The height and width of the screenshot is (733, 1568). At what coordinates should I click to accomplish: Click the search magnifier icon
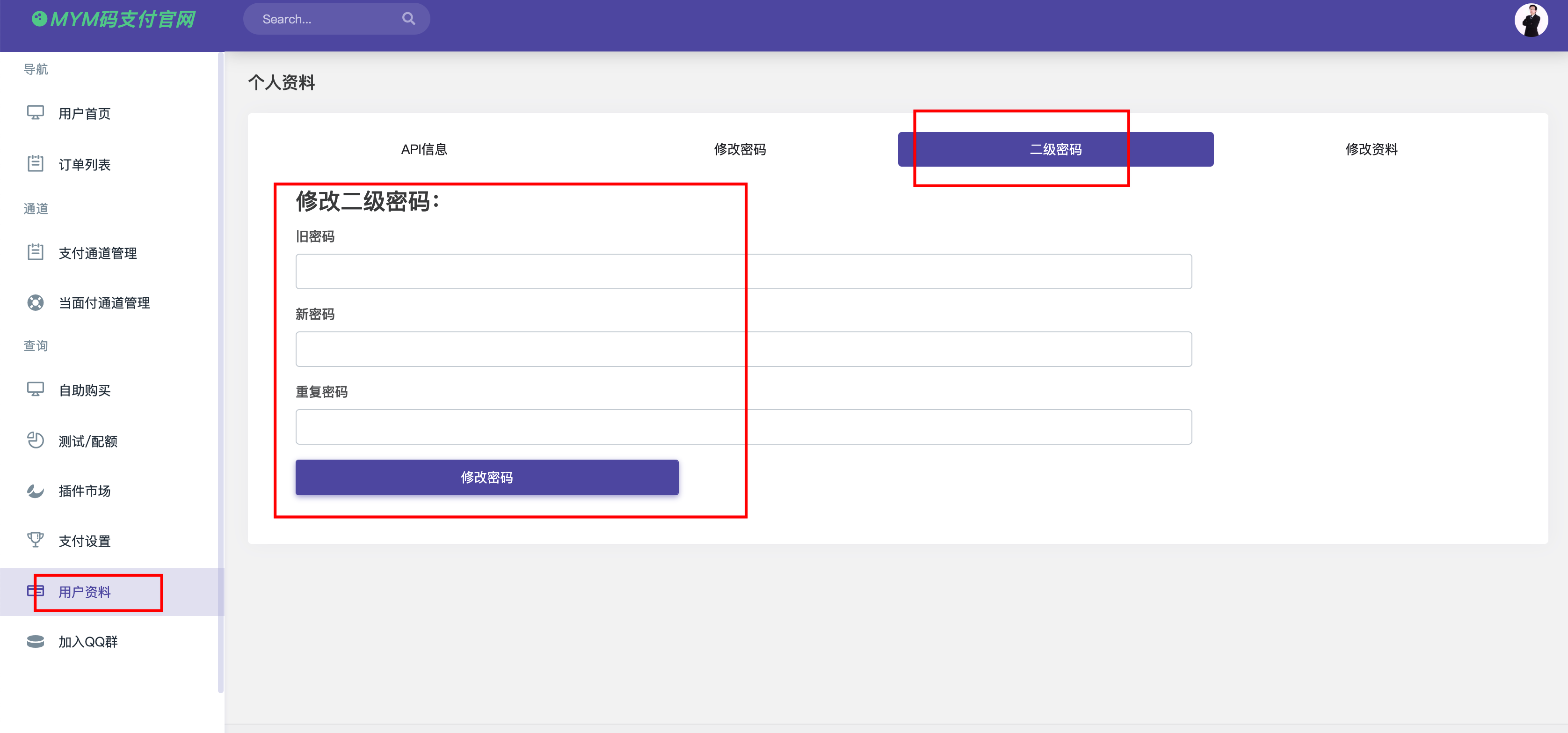click(x=408, y=19)
